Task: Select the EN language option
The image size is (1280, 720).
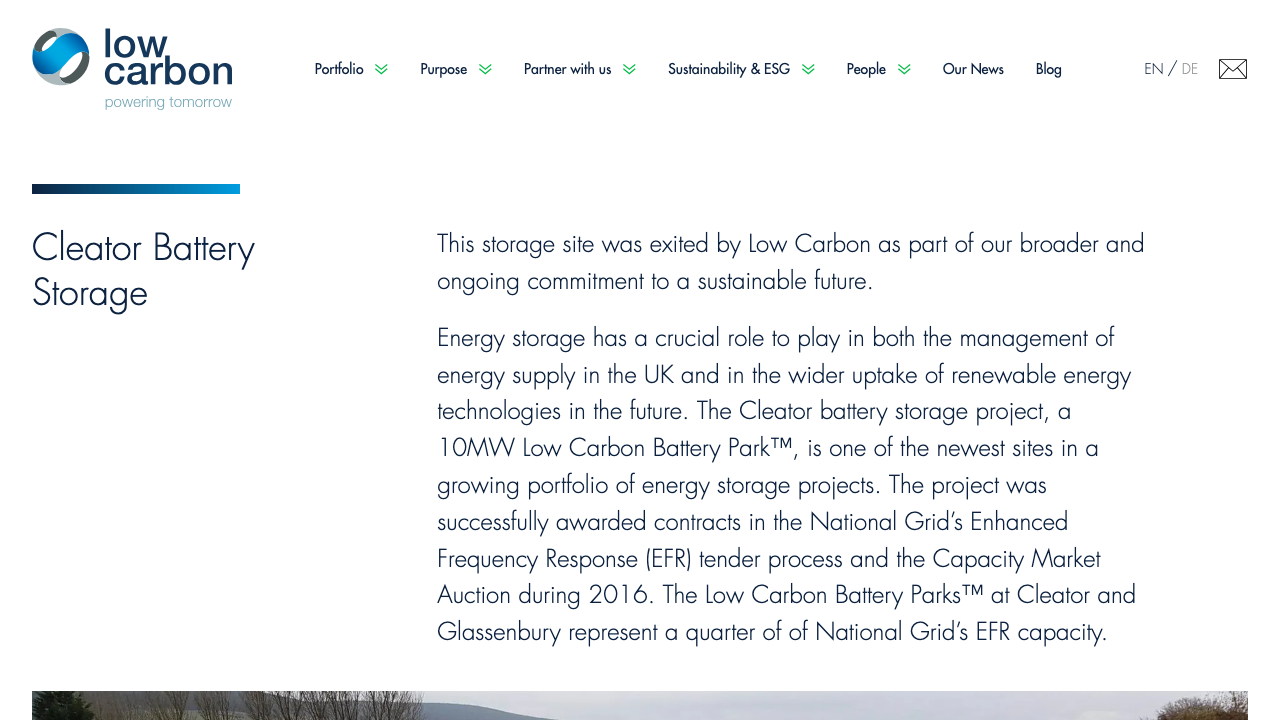Action: pyautogui.click(x=1154, y=68)
